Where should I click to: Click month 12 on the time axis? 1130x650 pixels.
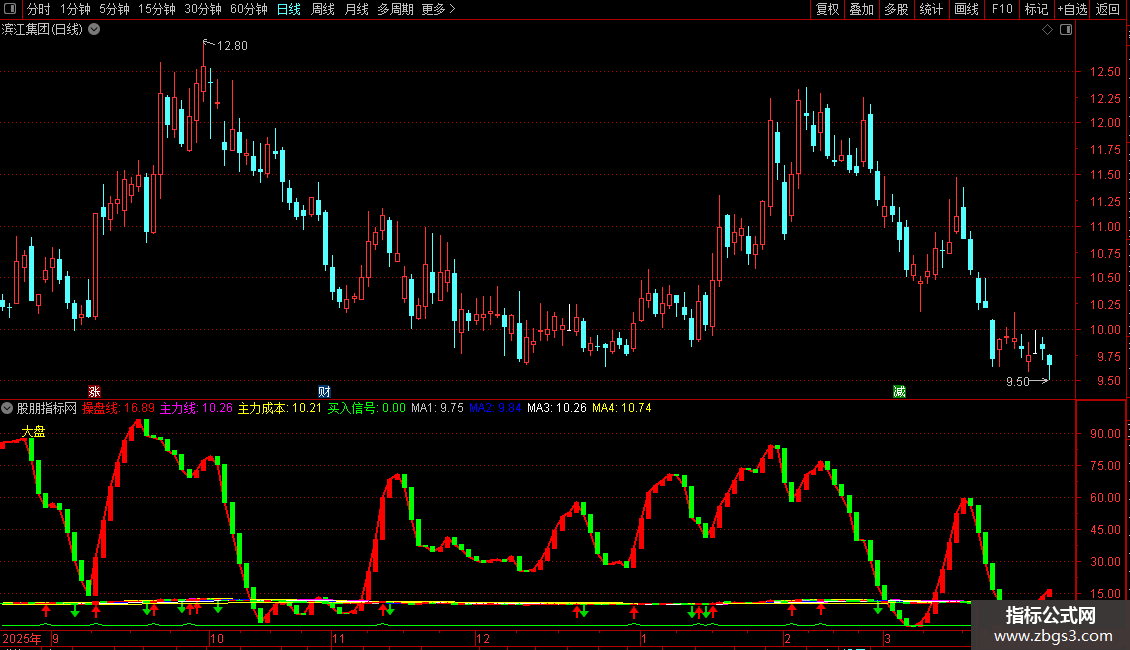[483, 638]
